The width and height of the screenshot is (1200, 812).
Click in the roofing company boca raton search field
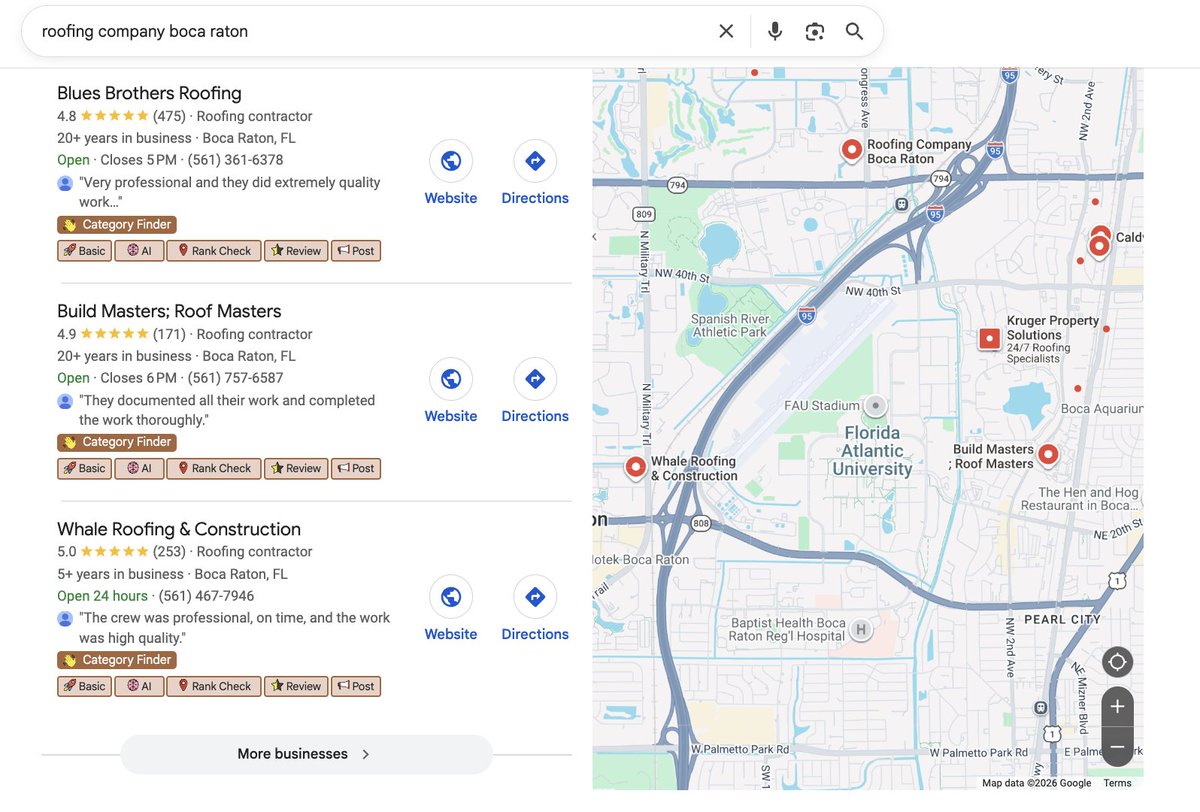point(370,31)
